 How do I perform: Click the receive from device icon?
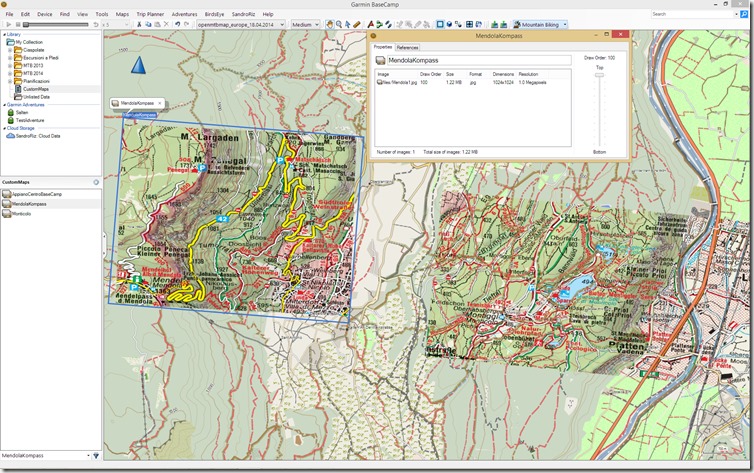[503, 24]
